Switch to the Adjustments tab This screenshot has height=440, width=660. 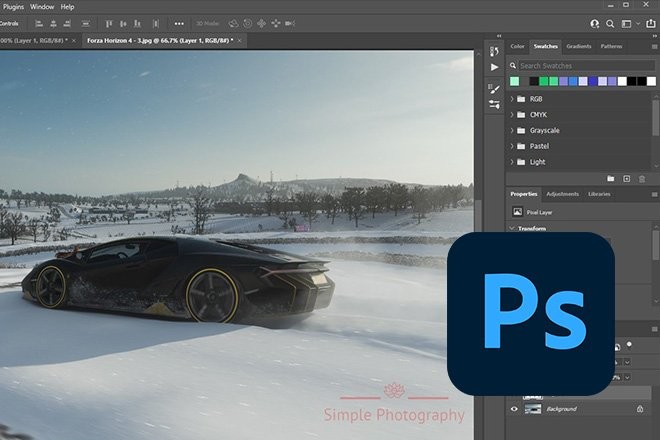coord(562,193)
